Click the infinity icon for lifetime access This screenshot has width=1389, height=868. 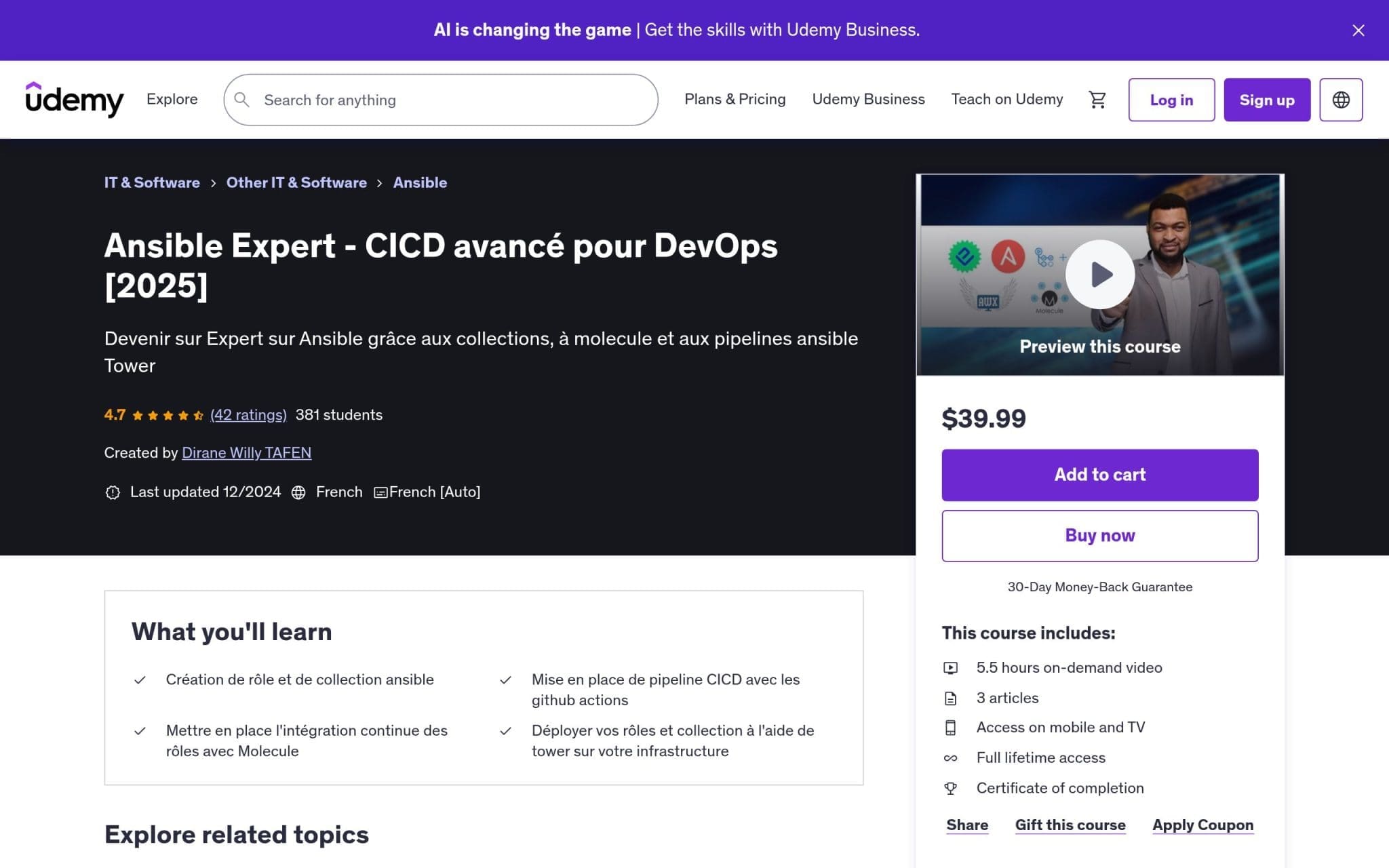click(x=952, y=757)
